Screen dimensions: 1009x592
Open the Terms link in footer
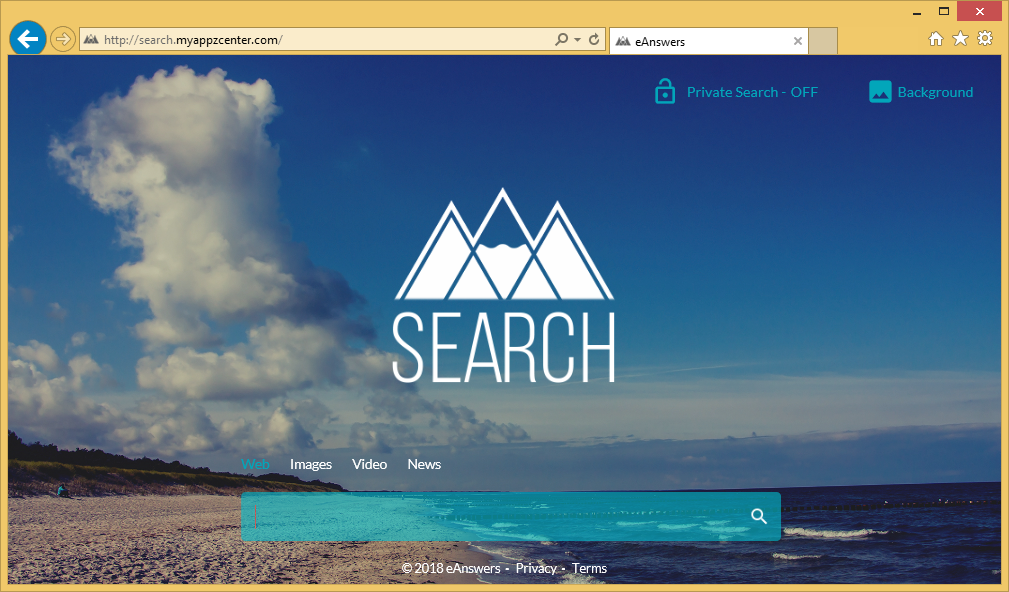[589, 568]
